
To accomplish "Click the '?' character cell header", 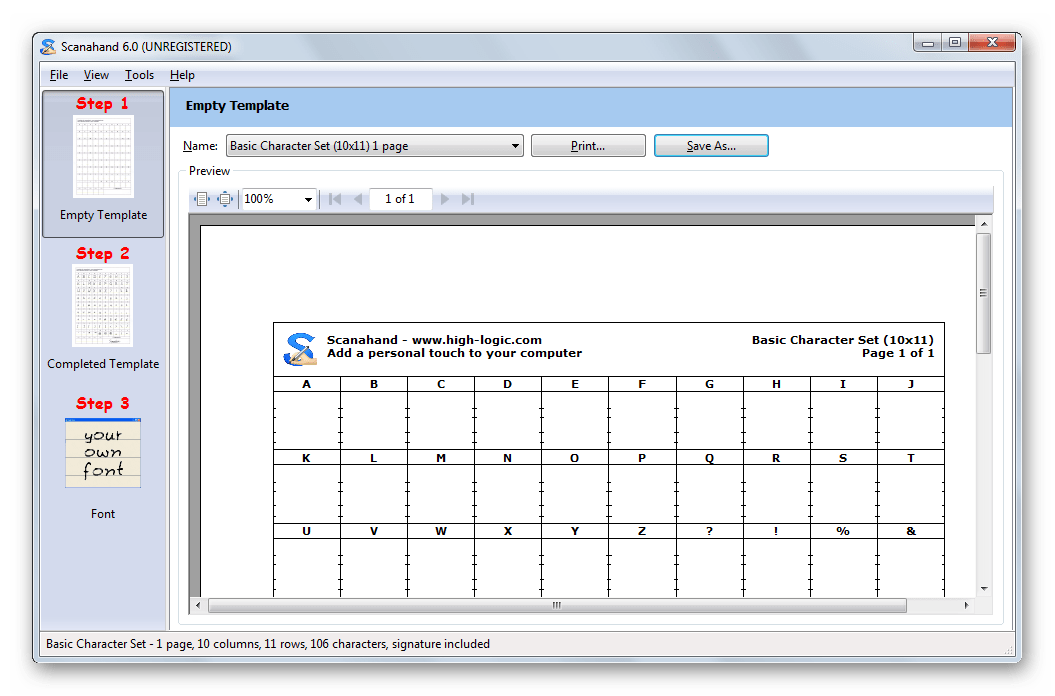I will click(709, 531).
